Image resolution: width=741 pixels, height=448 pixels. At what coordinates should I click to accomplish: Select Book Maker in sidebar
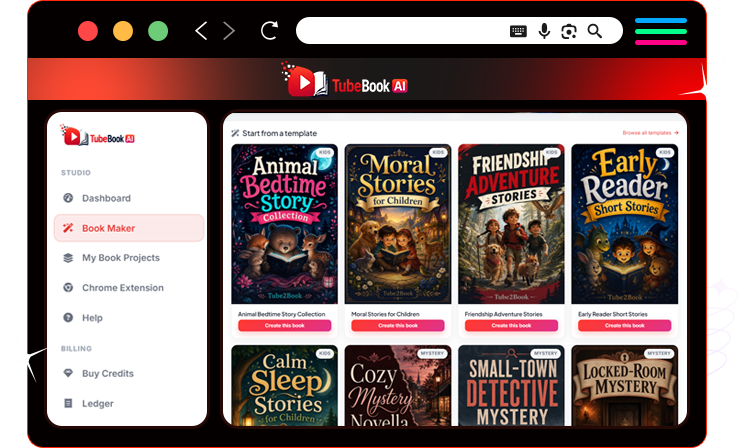click(129, 228)
